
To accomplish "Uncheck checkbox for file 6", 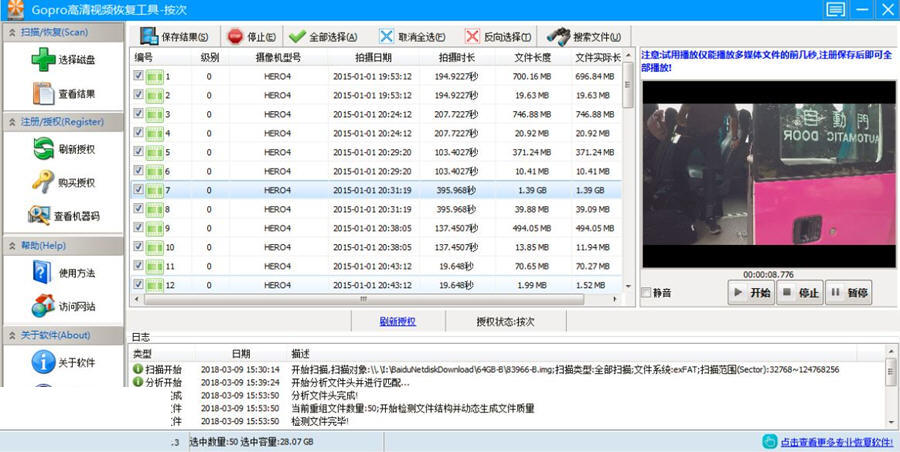I will point(138,170).
